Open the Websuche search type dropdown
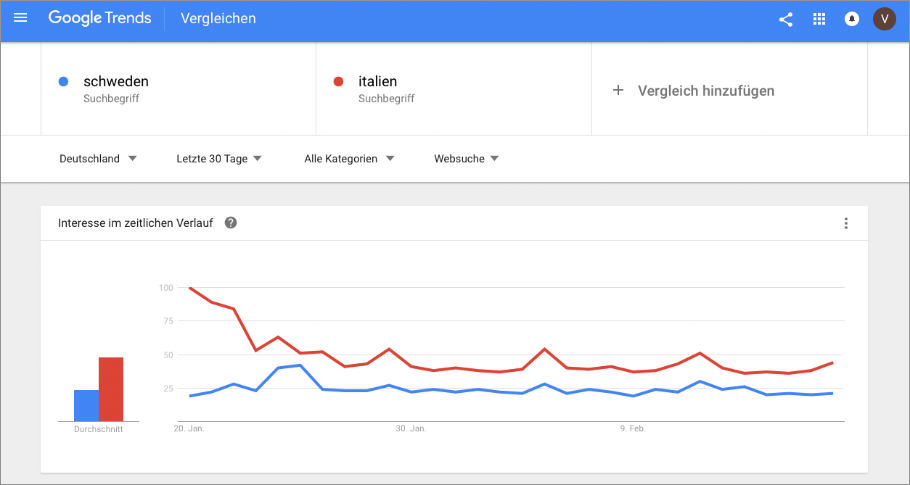 [466, 158]
